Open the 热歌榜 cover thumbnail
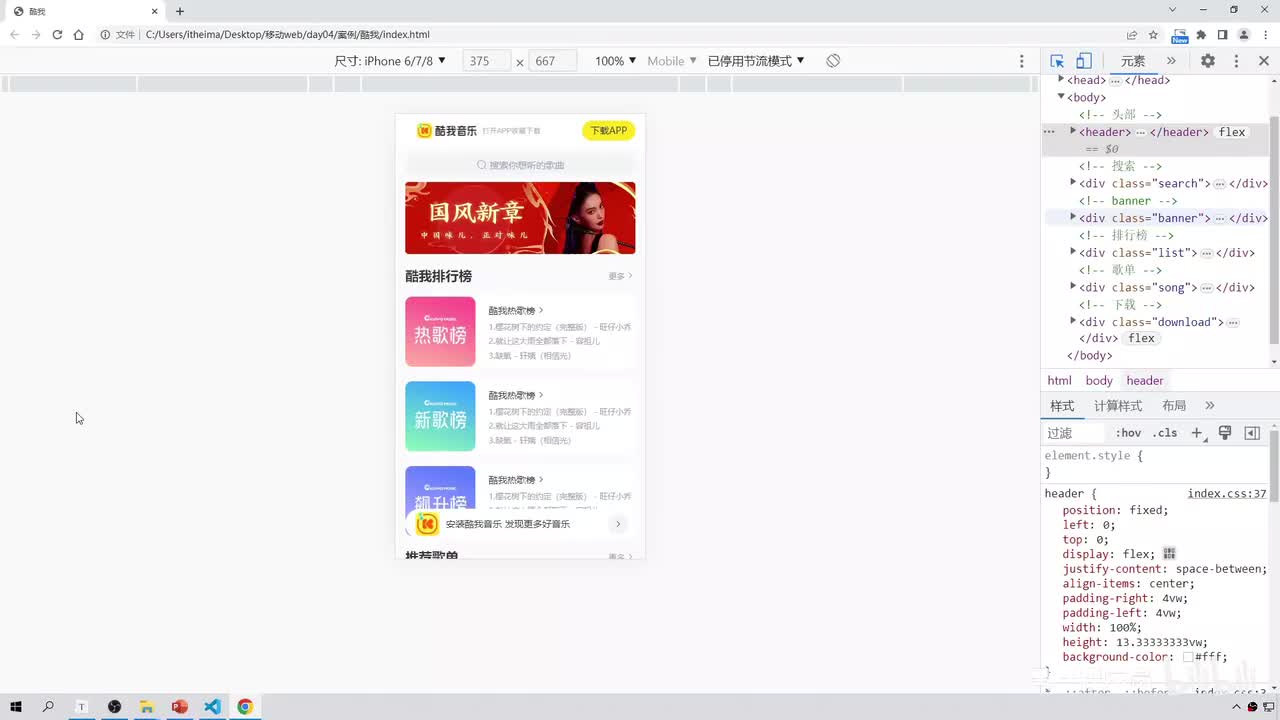1280x720 pixels. 440,331
